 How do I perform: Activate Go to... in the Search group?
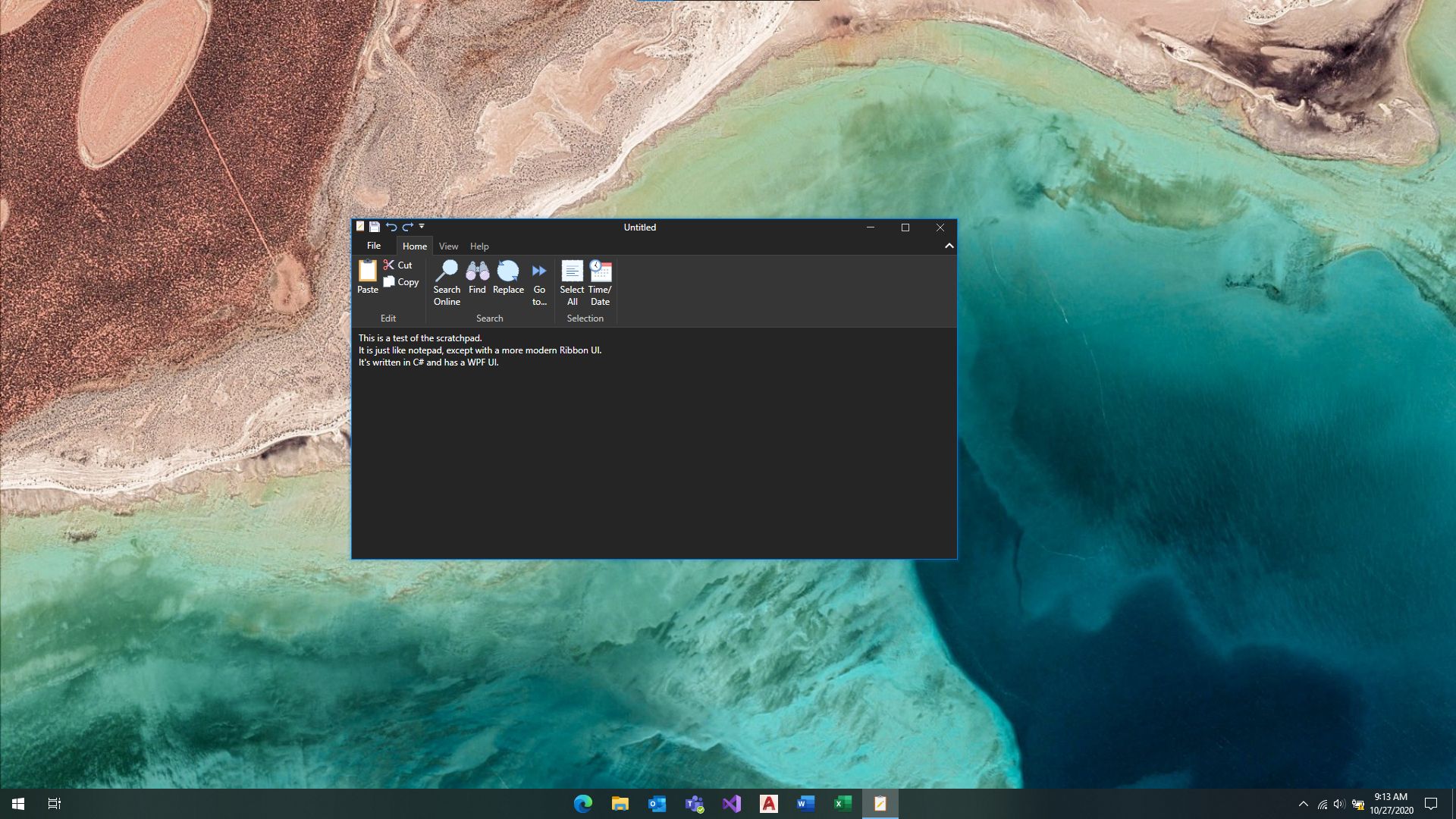pos(539,281)
